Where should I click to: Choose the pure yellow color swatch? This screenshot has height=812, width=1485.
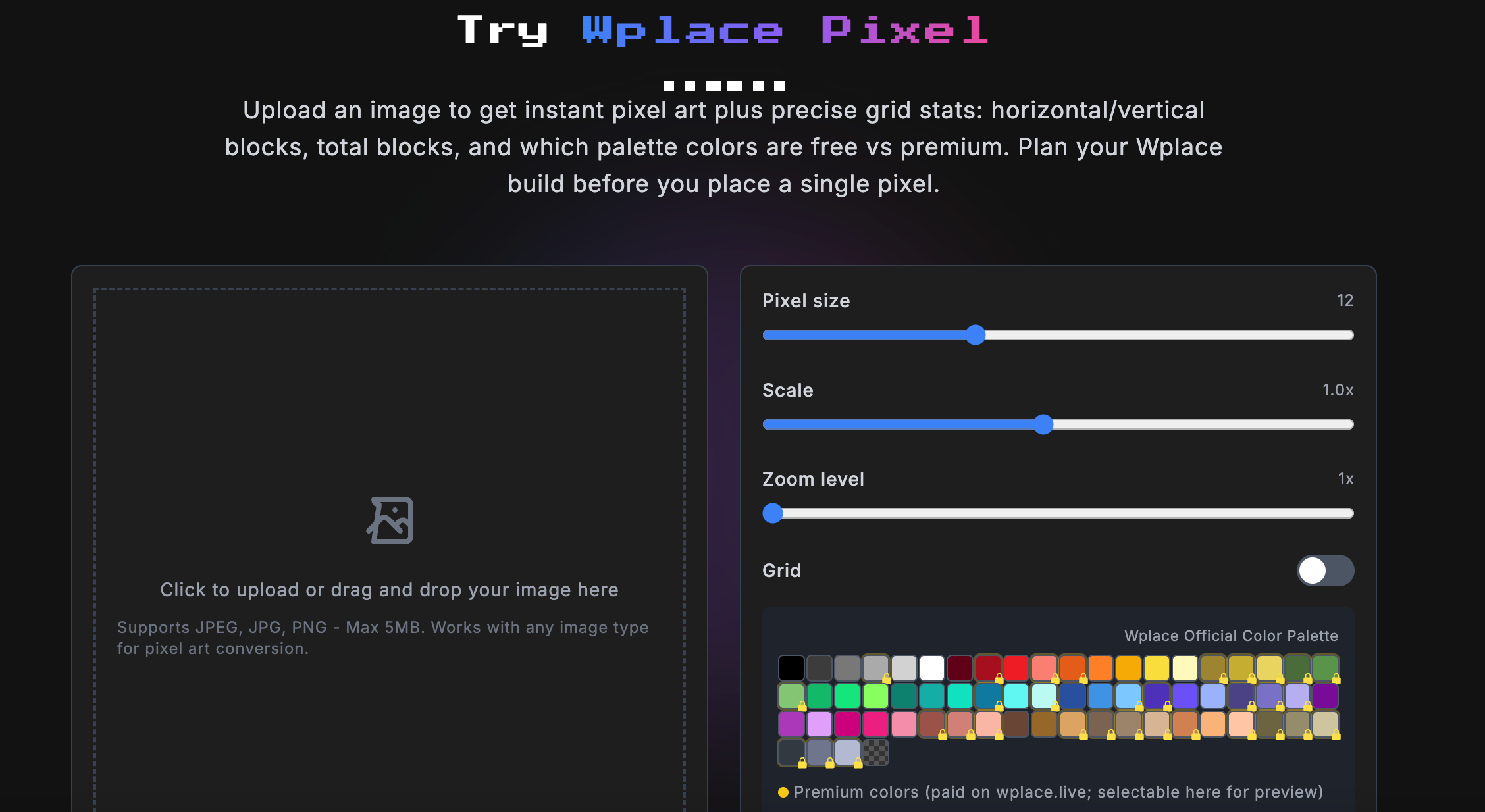pos(1157,669)
